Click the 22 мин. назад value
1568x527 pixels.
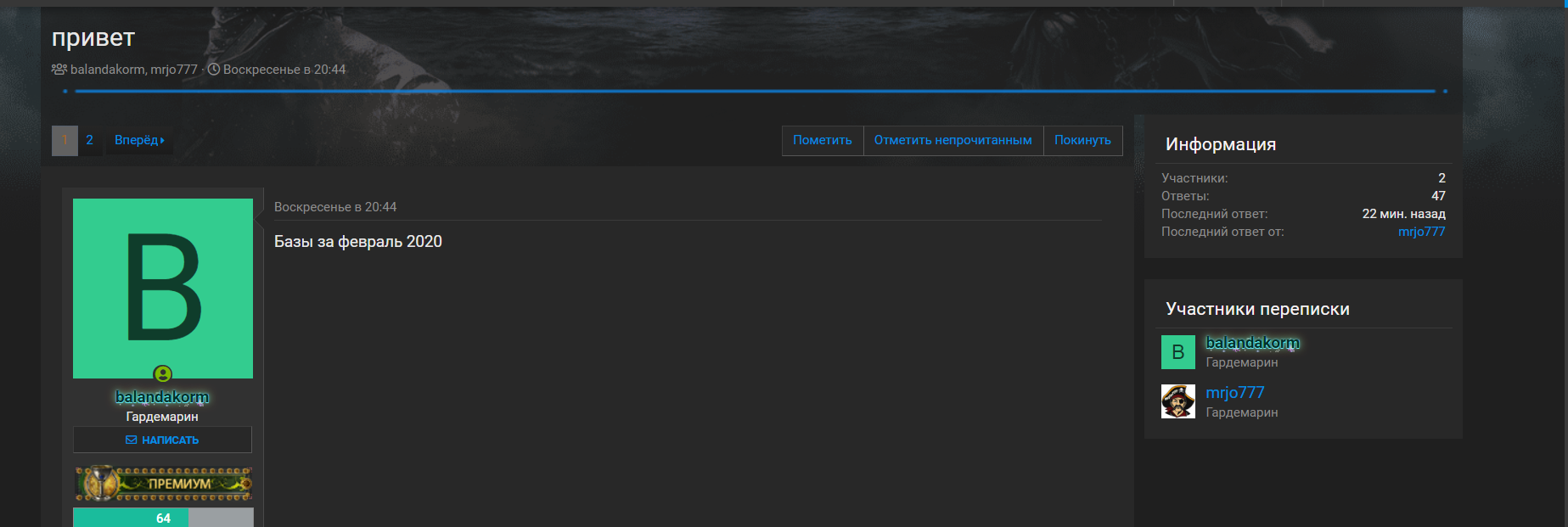tap(1403, 214)
